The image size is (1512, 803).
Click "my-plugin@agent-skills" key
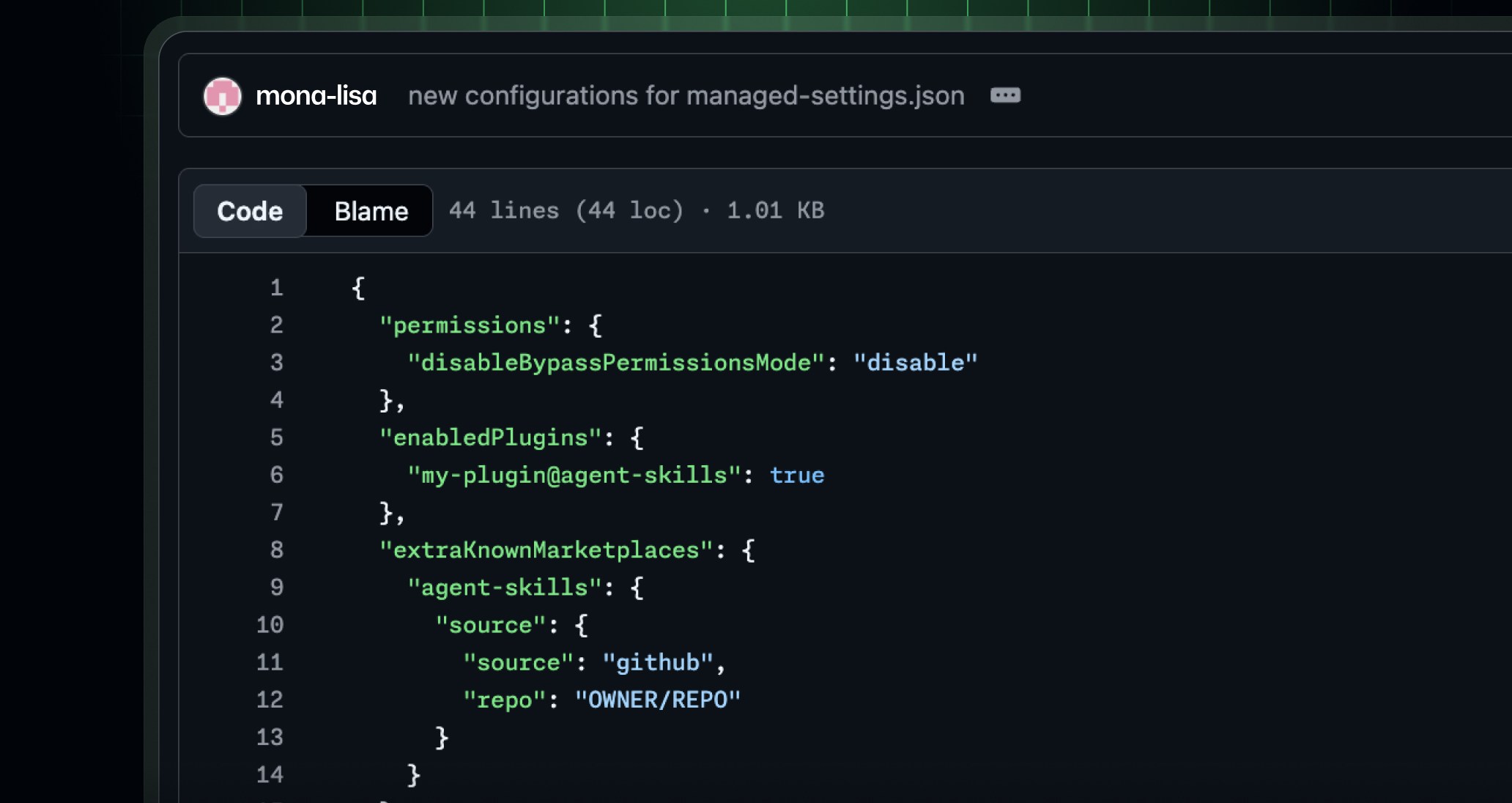point(574,475)
